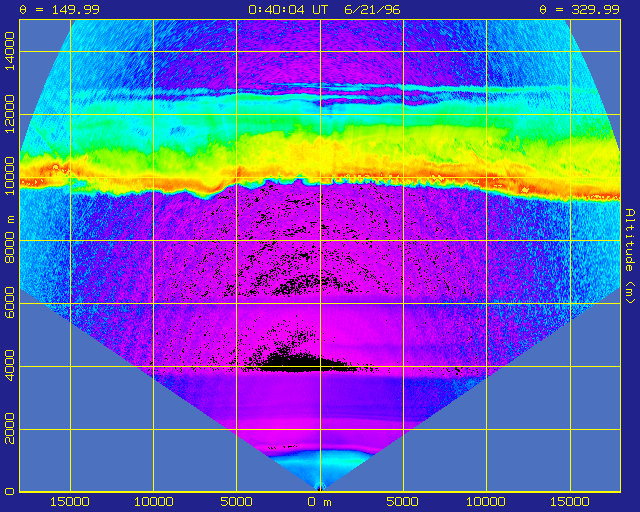The width and height of the screenshot is (640, 512).
Task: Select the "6/21/96" date text
Action: tap(372, 9)
